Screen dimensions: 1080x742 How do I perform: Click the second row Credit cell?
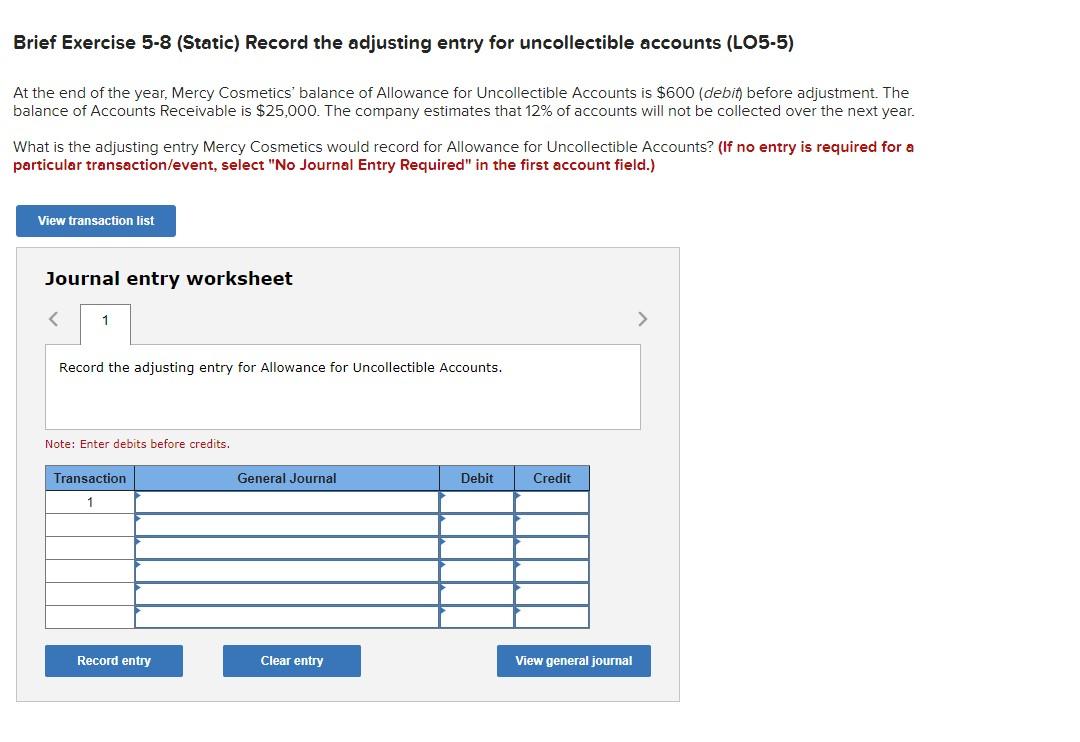(x=551, y=524)
